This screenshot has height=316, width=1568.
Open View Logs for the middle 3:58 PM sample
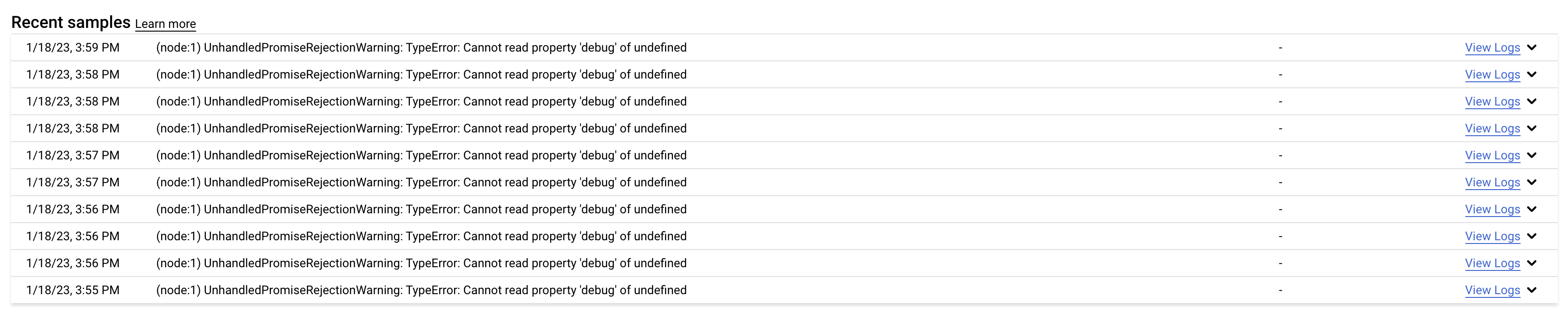click(x=1492, y=101)
